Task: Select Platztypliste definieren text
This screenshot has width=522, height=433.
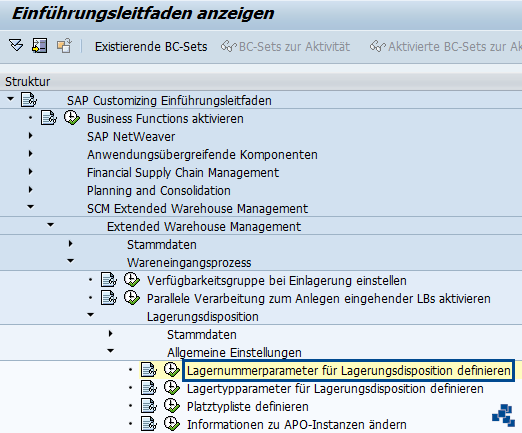Action: [248, 407]
